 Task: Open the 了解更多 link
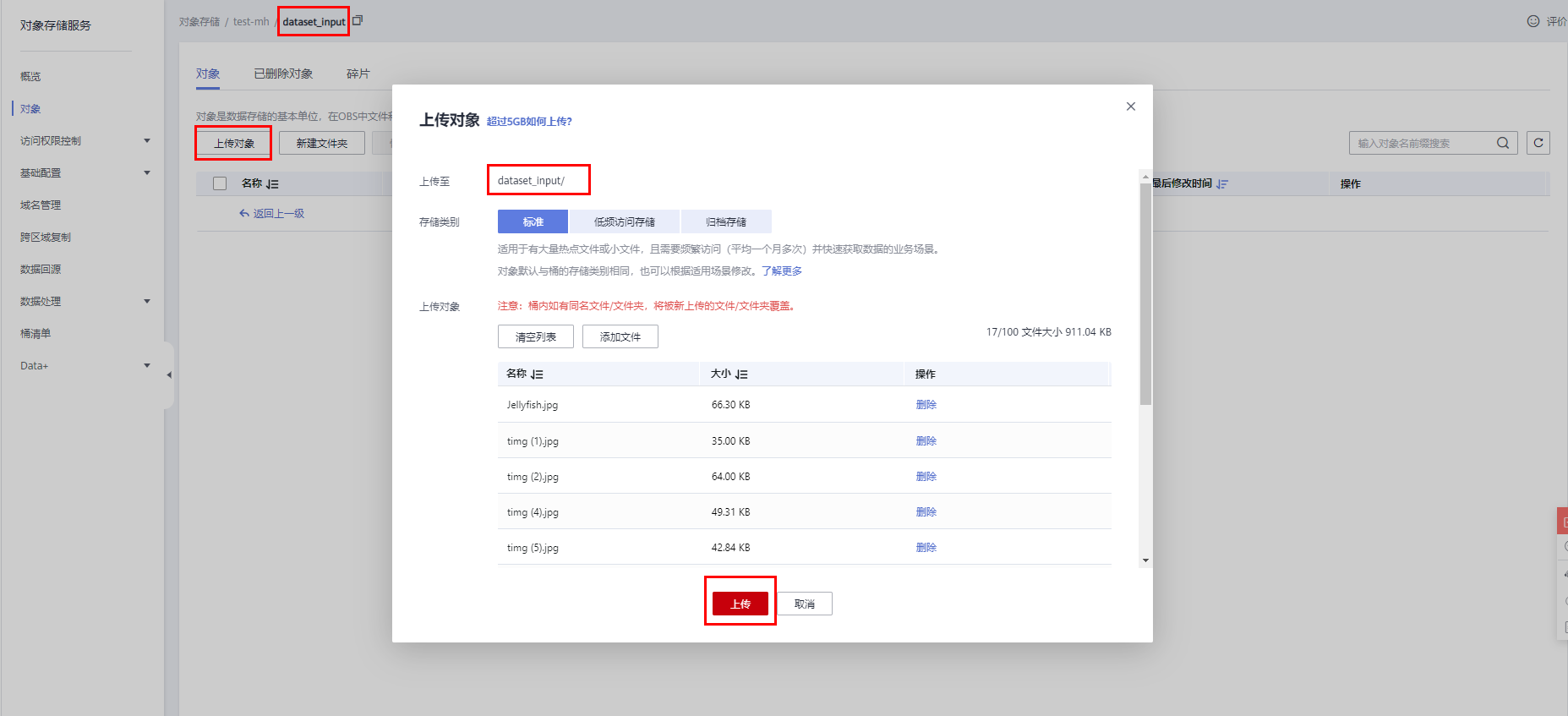coord(782,271)
